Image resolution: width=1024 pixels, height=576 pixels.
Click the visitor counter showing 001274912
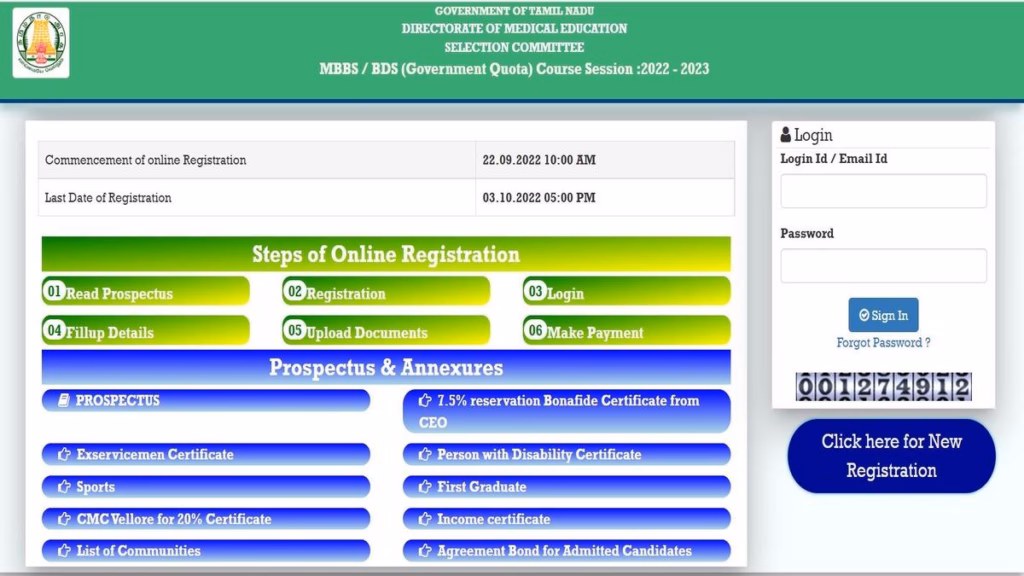point(883,387)
